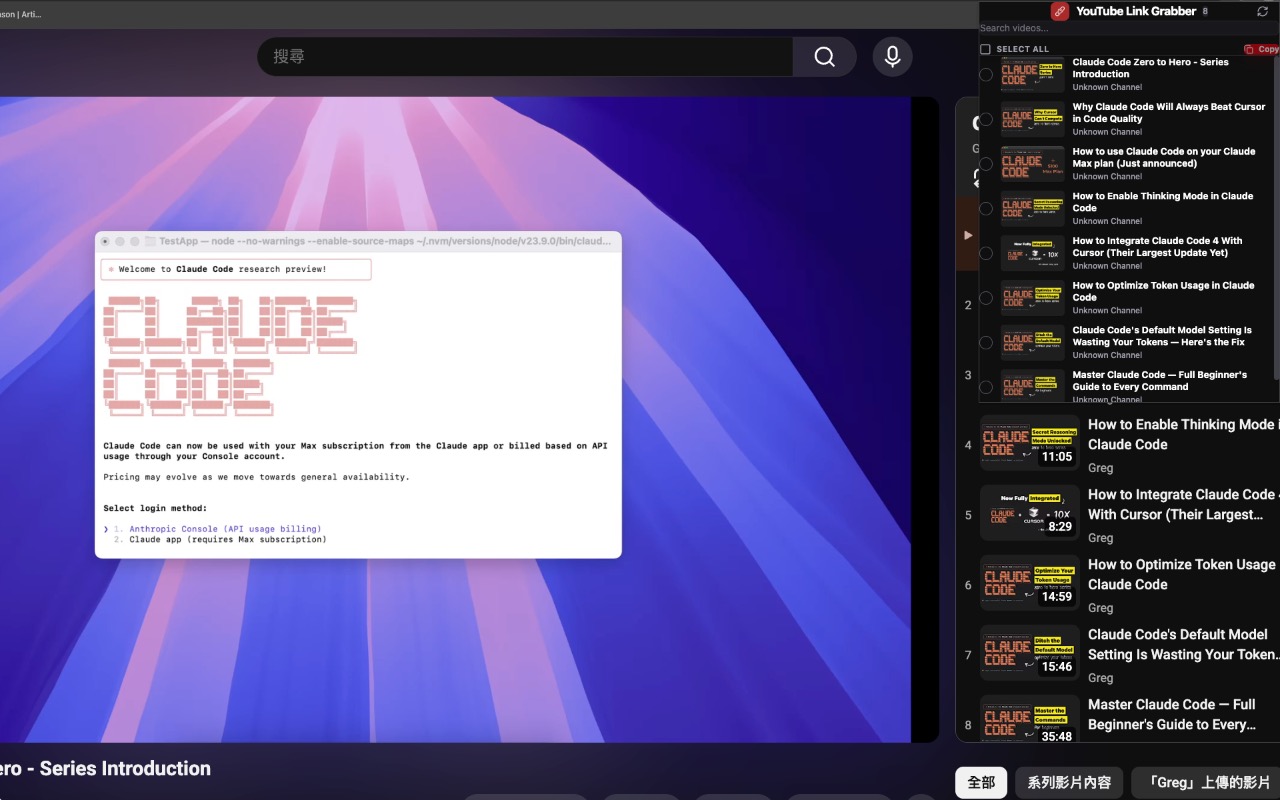Open the Greg channel link under Thinking Mode video
This screenshot has height=800, width=1280.
click(x=1100, y=467)
